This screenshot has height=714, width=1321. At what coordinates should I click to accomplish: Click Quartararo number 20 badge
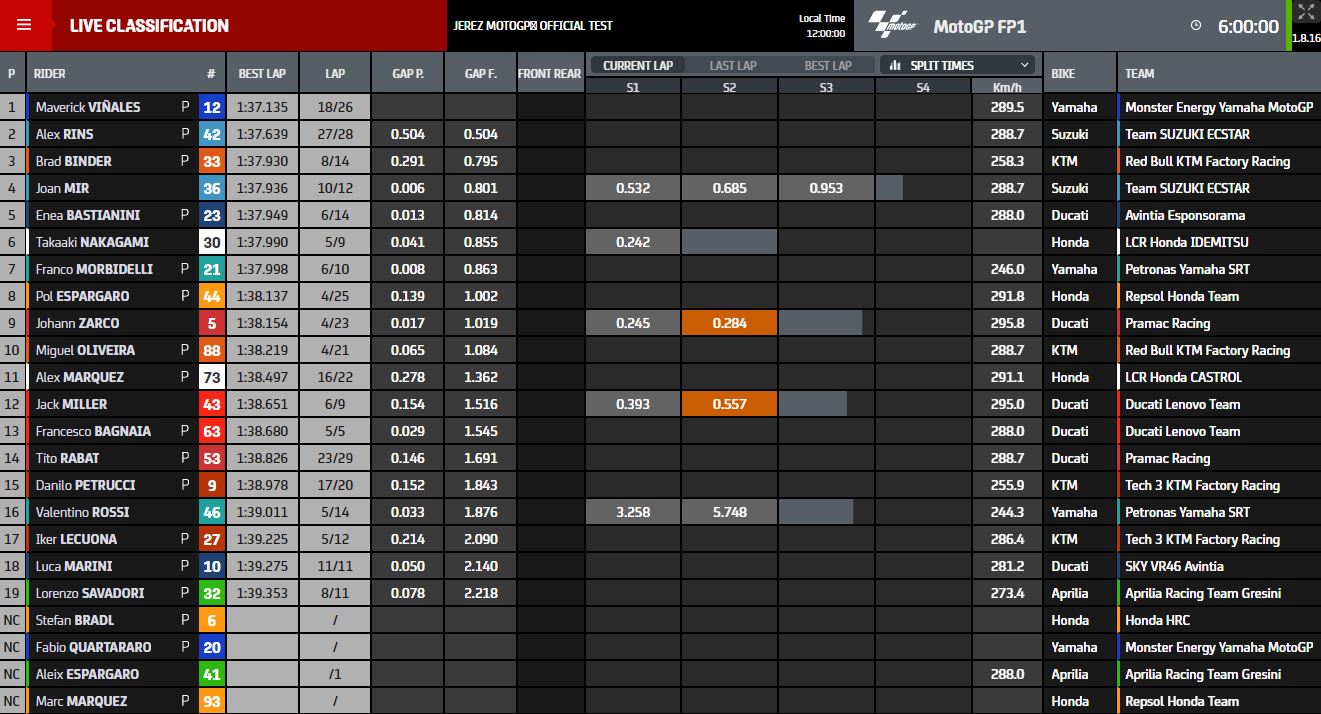pyautogui.click(x=211, y=647)
